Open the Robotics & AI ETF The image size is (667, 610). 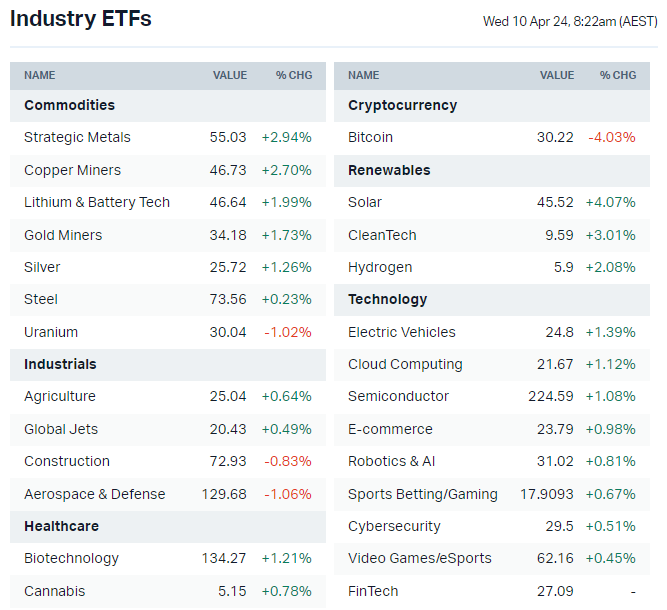(x=391, y=461)
